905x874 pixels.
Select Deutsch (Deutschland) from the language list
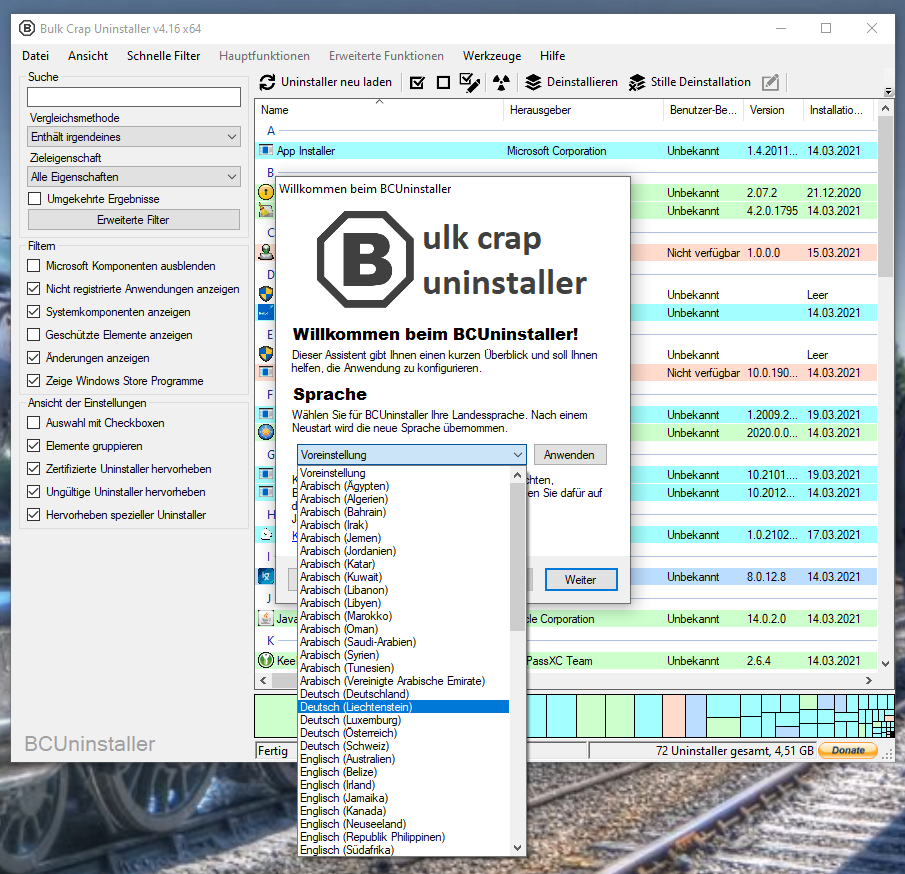tap(403, 694)
